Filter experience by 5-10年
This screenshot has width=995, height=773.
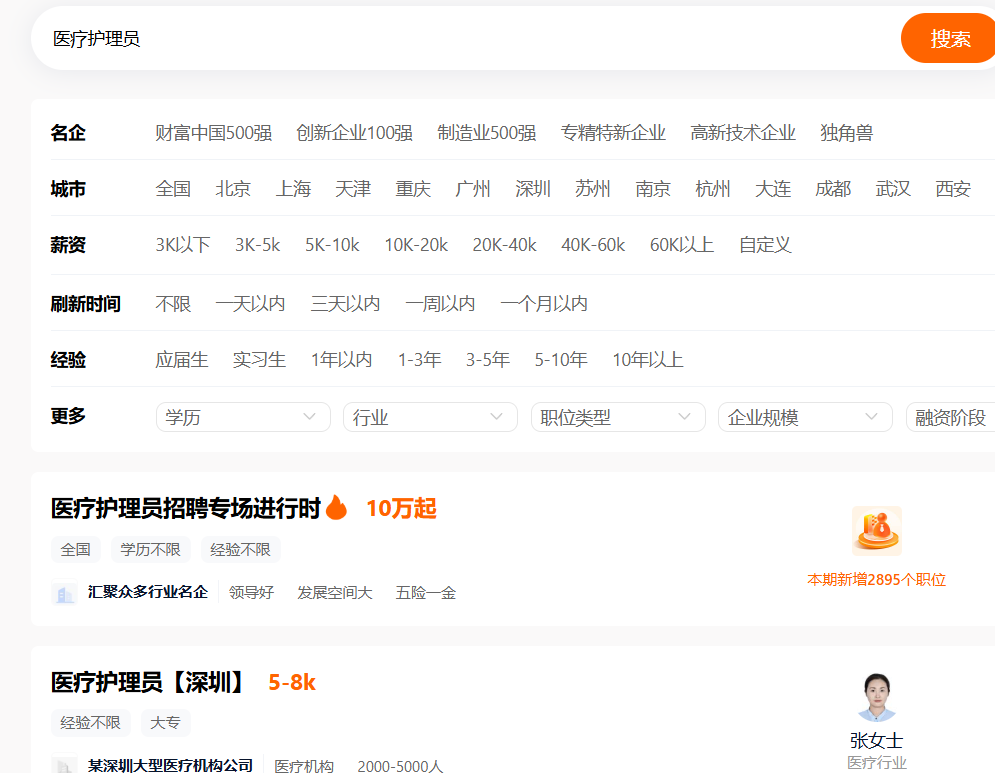tap(561, 359)
